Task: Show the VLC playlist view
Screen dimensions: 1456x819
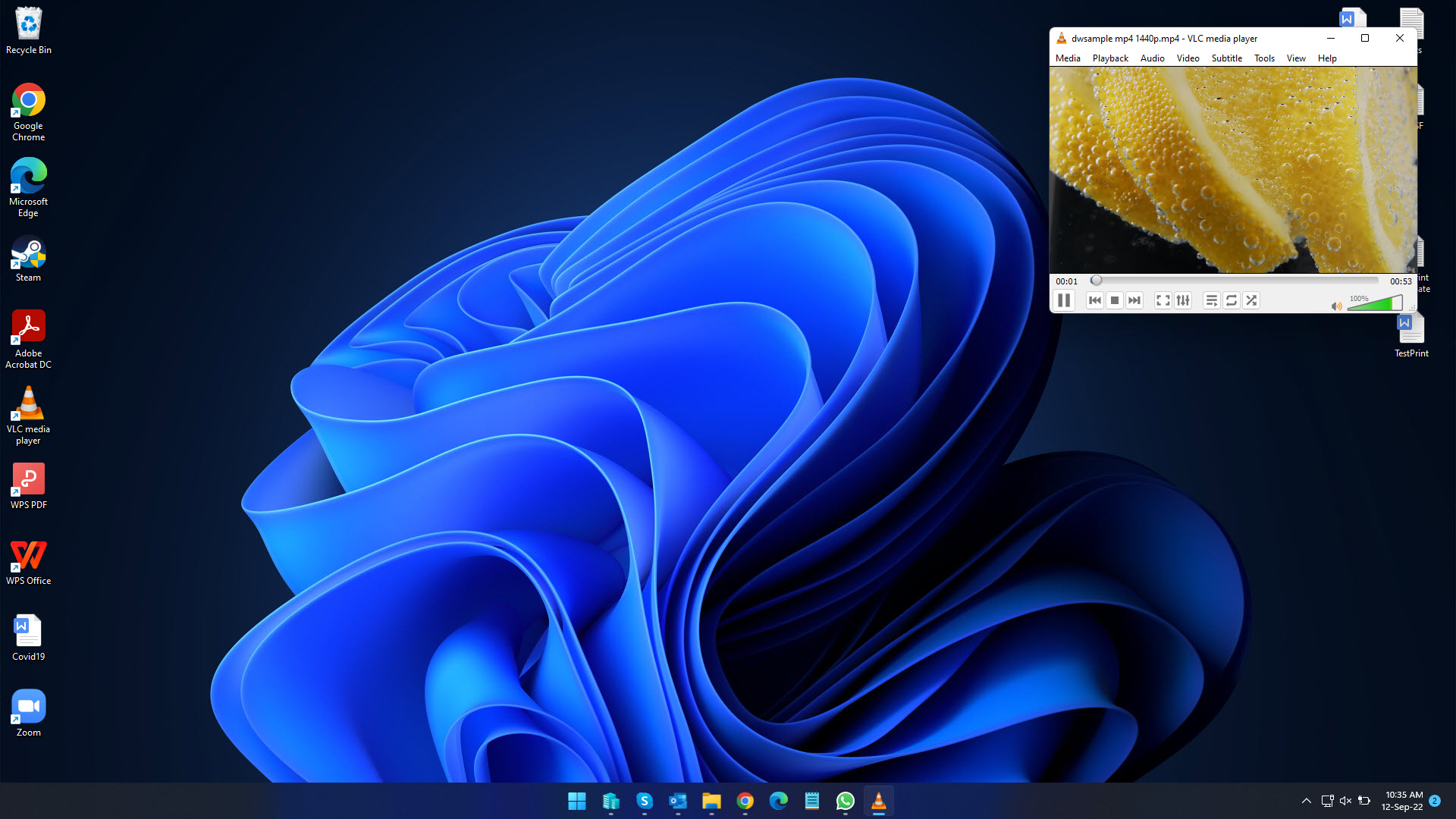Action: click(x=1211, y=300)
